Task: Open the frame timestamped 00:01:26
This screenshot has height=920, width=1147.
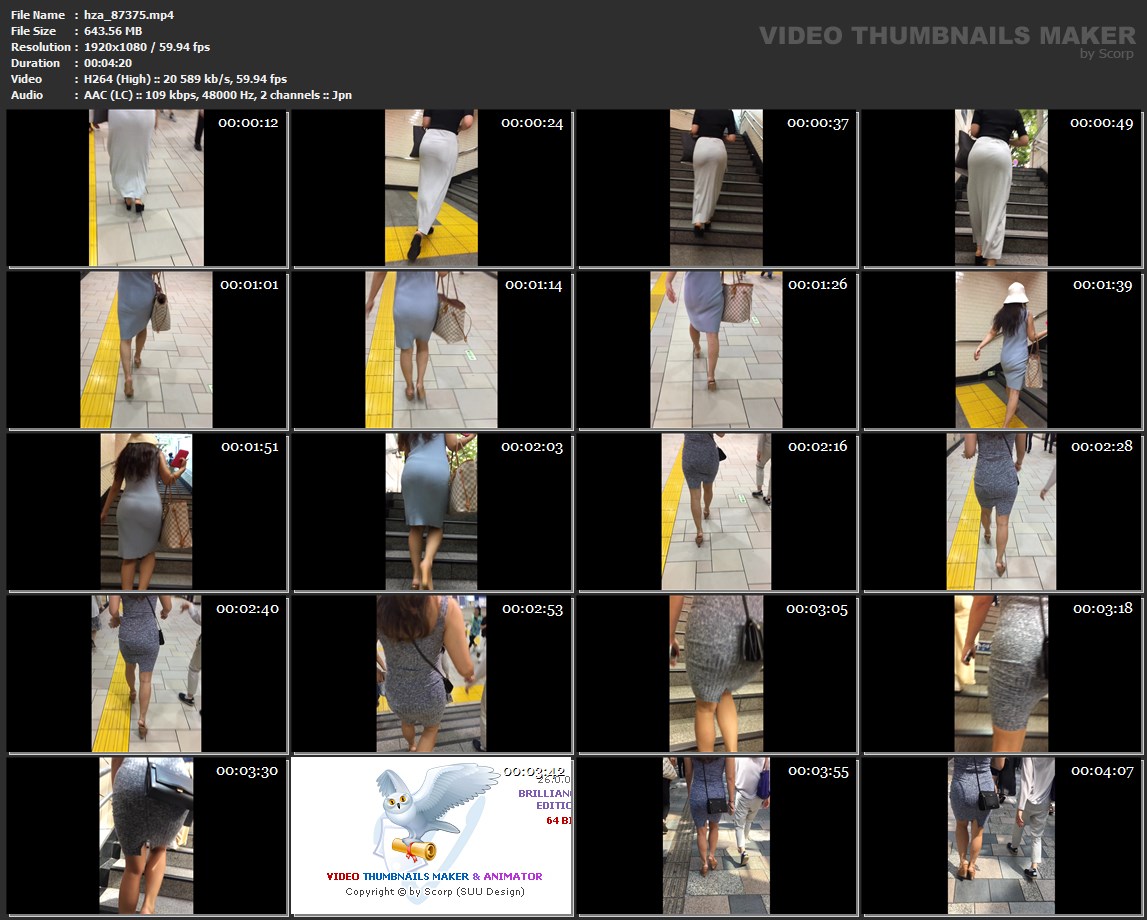Action: [x=717, y=350]
